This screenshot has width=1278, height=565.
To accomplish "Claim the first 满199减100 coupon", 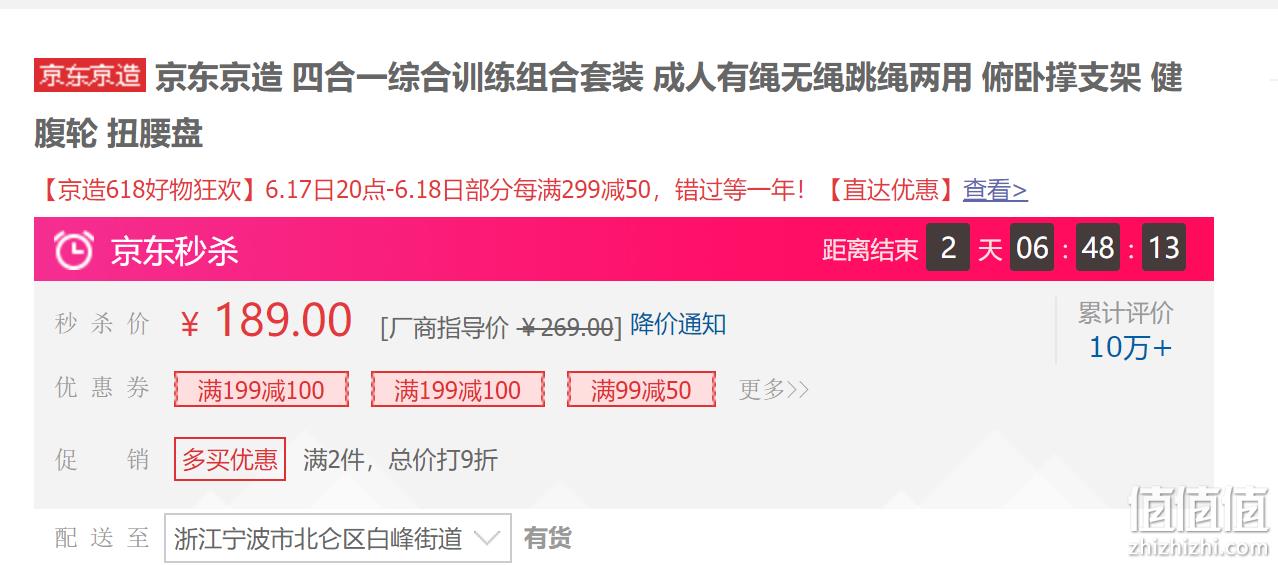I will (x=261, y=389).
